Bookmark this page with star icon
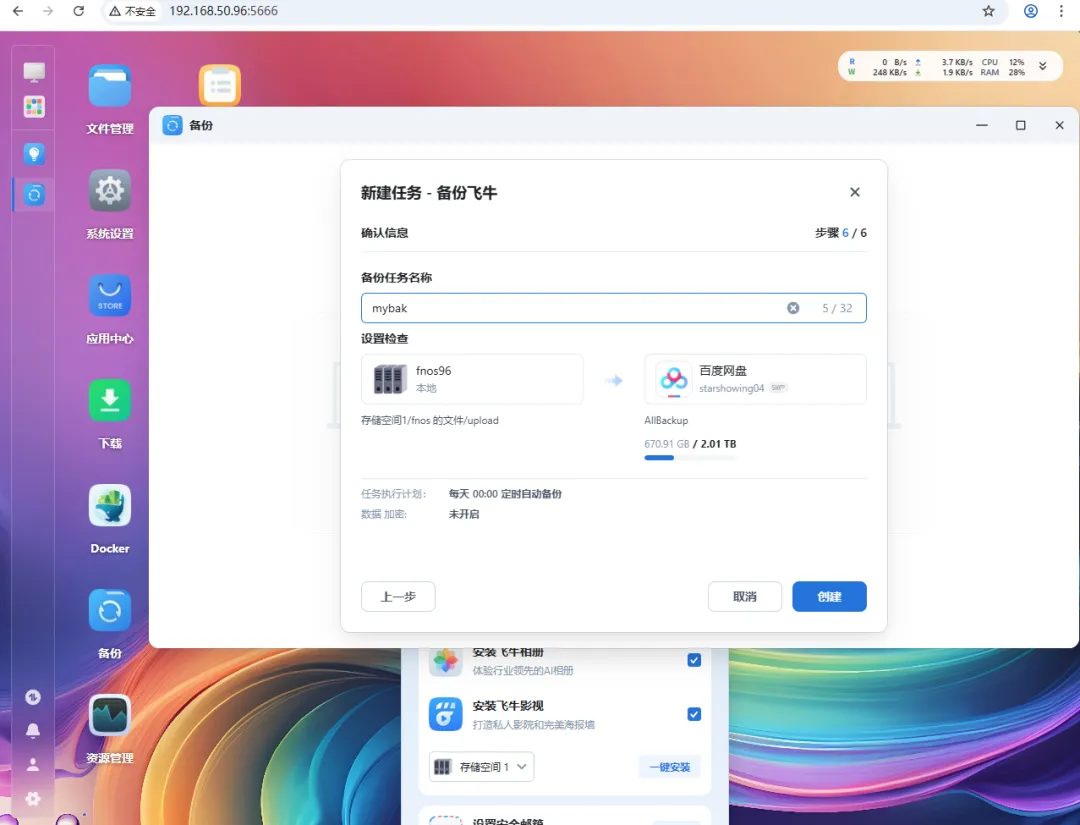Viewport: 1080px width, 825px height. [988, 11]
